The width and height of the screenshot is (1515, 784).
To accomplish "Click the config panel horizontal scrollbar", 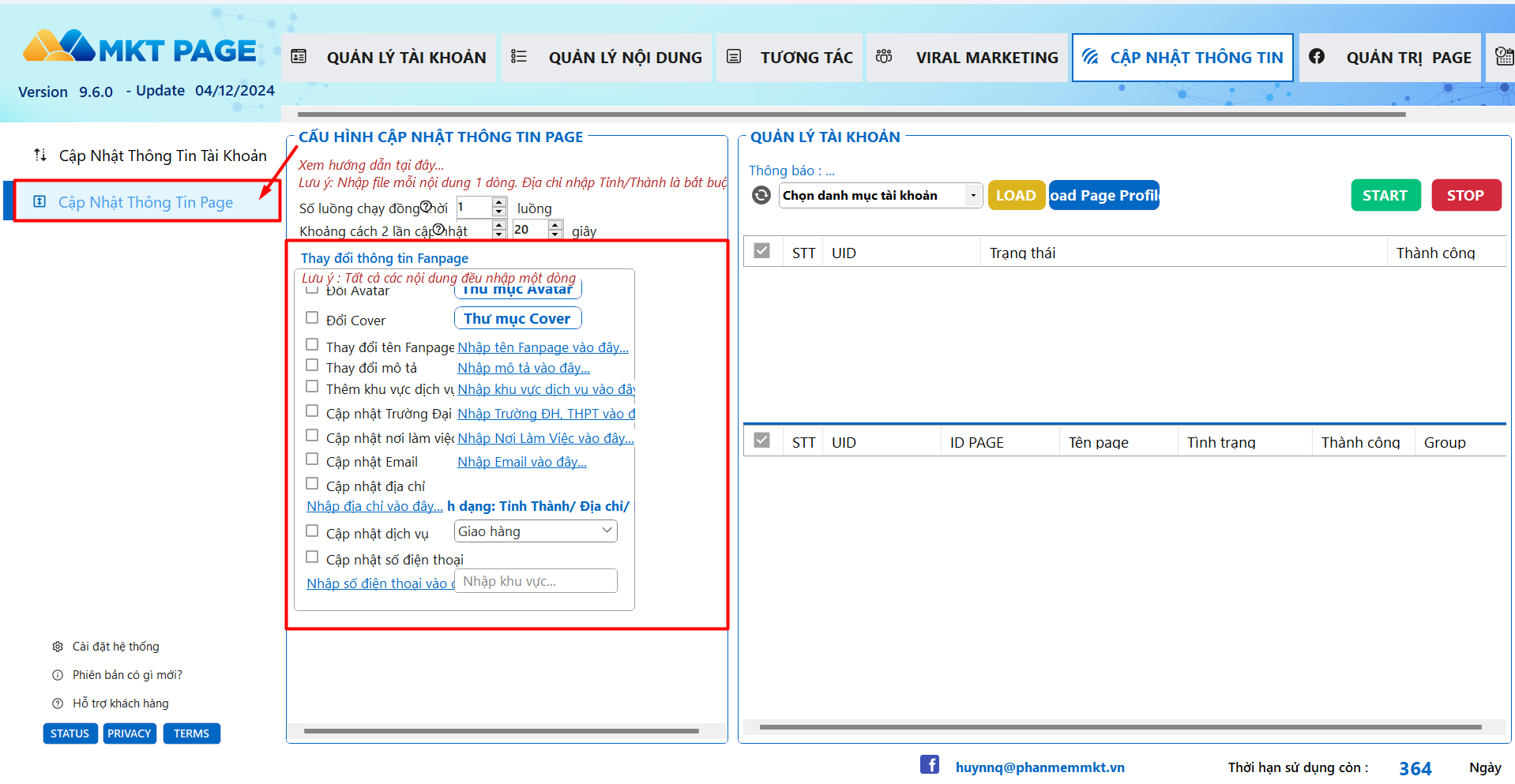I will coord(502,731).
